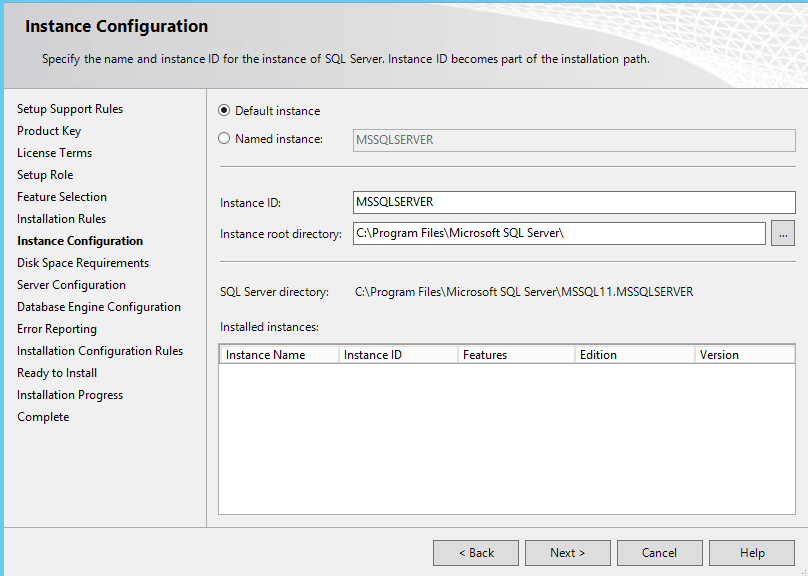Select Ready to Install in the step list

(x=57, y=373)
